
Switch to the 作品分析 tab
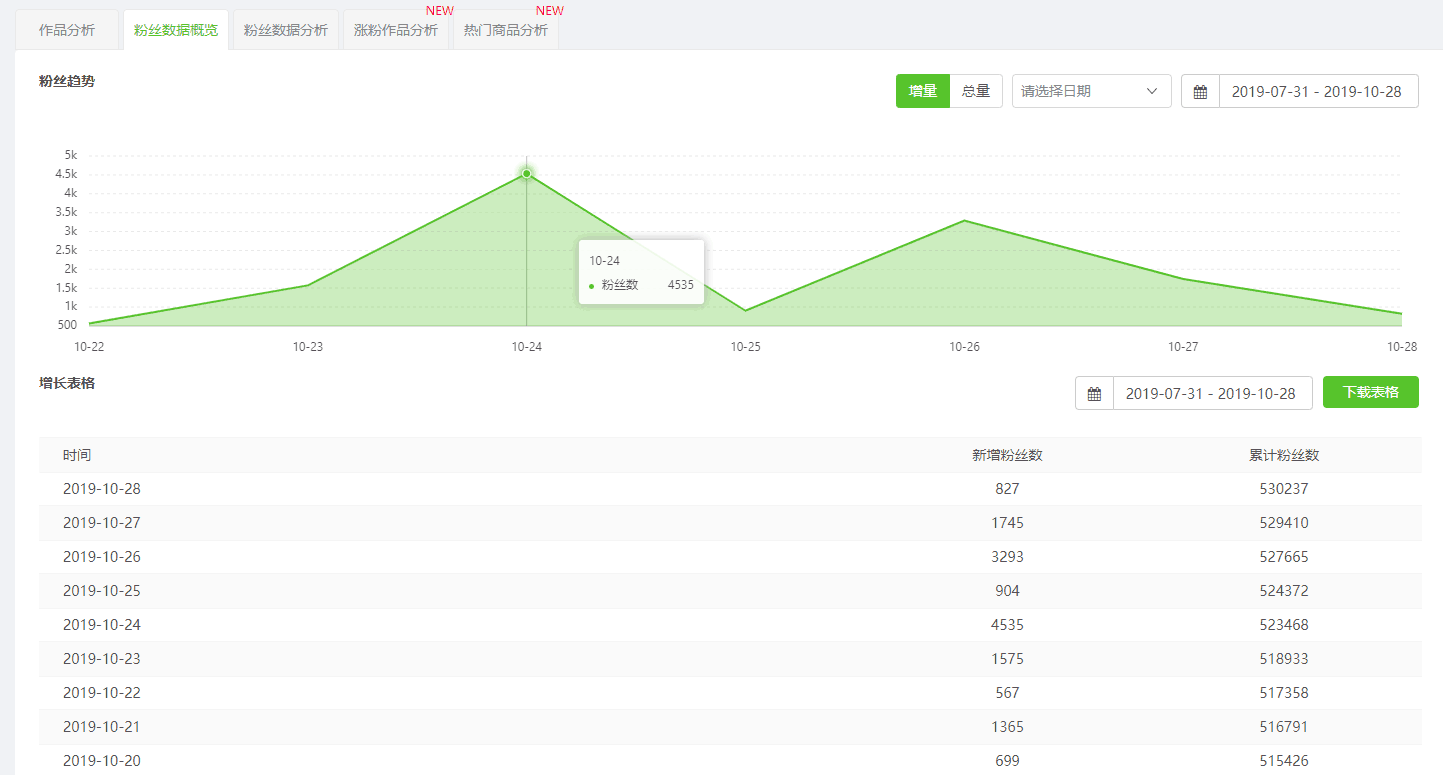(67, 30)
